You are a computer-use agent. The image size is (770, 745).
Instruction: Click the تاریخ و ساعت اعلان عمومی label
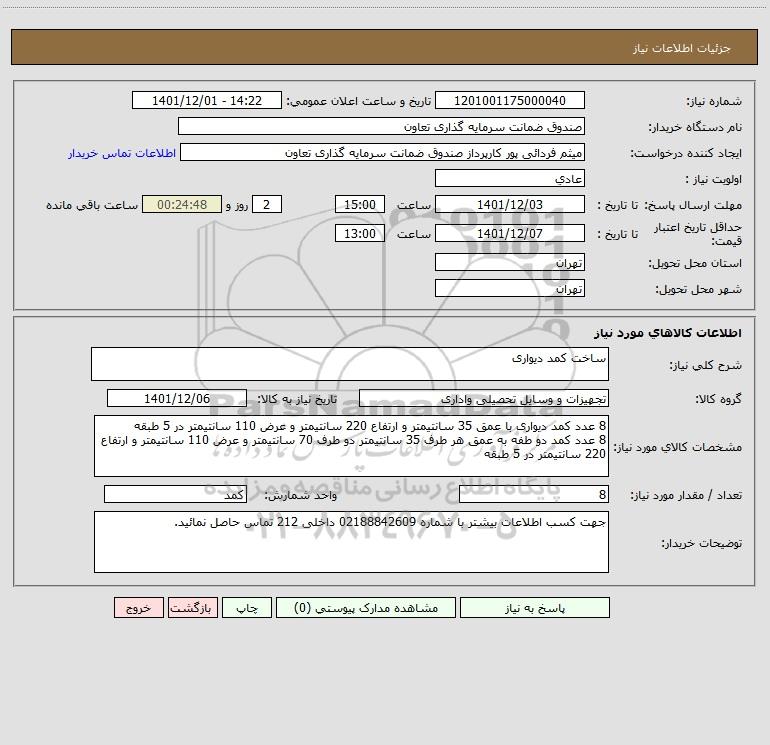click(358, 101)
